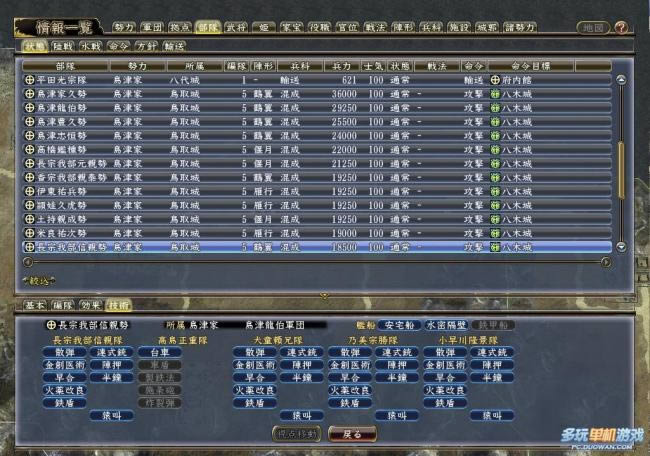Image resolution: width=650 pixels, height=456 pixels.
Task: Click green 八木城 target icon in 米良祐次勢 row
Action: (x=495, y=233)
